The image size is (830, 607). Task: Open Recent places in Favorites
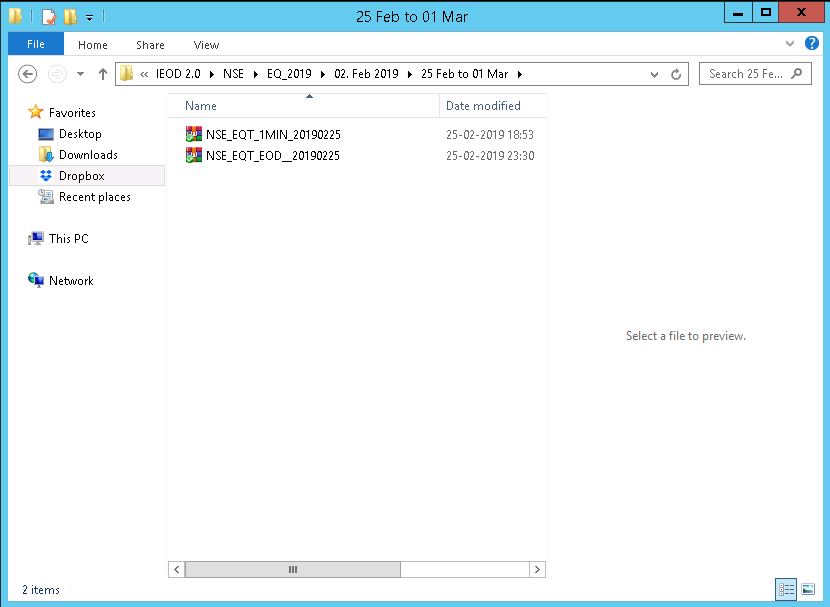pyautogui.click(x=95, y=197)
